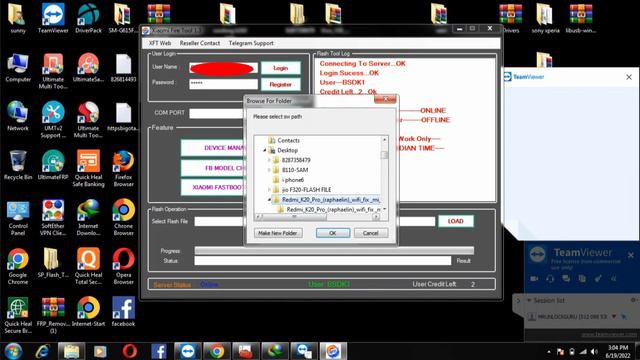Launch Opera Browser desktop shortcut
Screen dimensions: 640x360
tap(123, 266)
